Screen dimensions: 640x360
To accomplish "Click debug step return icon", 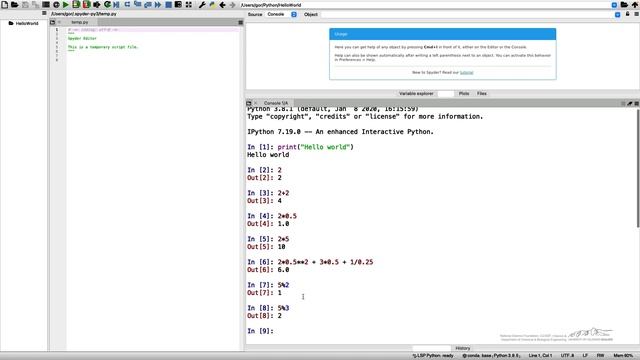I will pyautogui.click(x=148, y=5).
